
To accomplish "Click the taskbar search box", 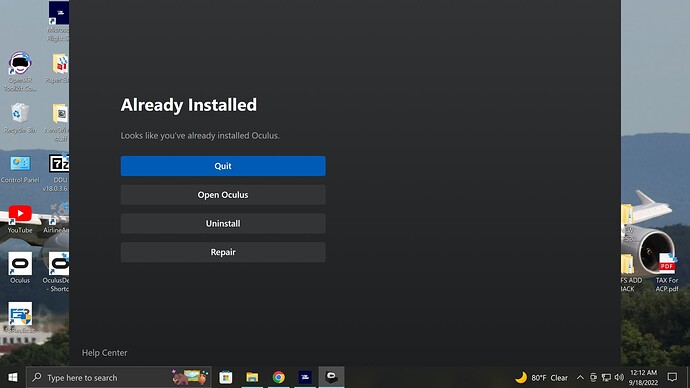I will pyautogui.click(x=119, y=377).
